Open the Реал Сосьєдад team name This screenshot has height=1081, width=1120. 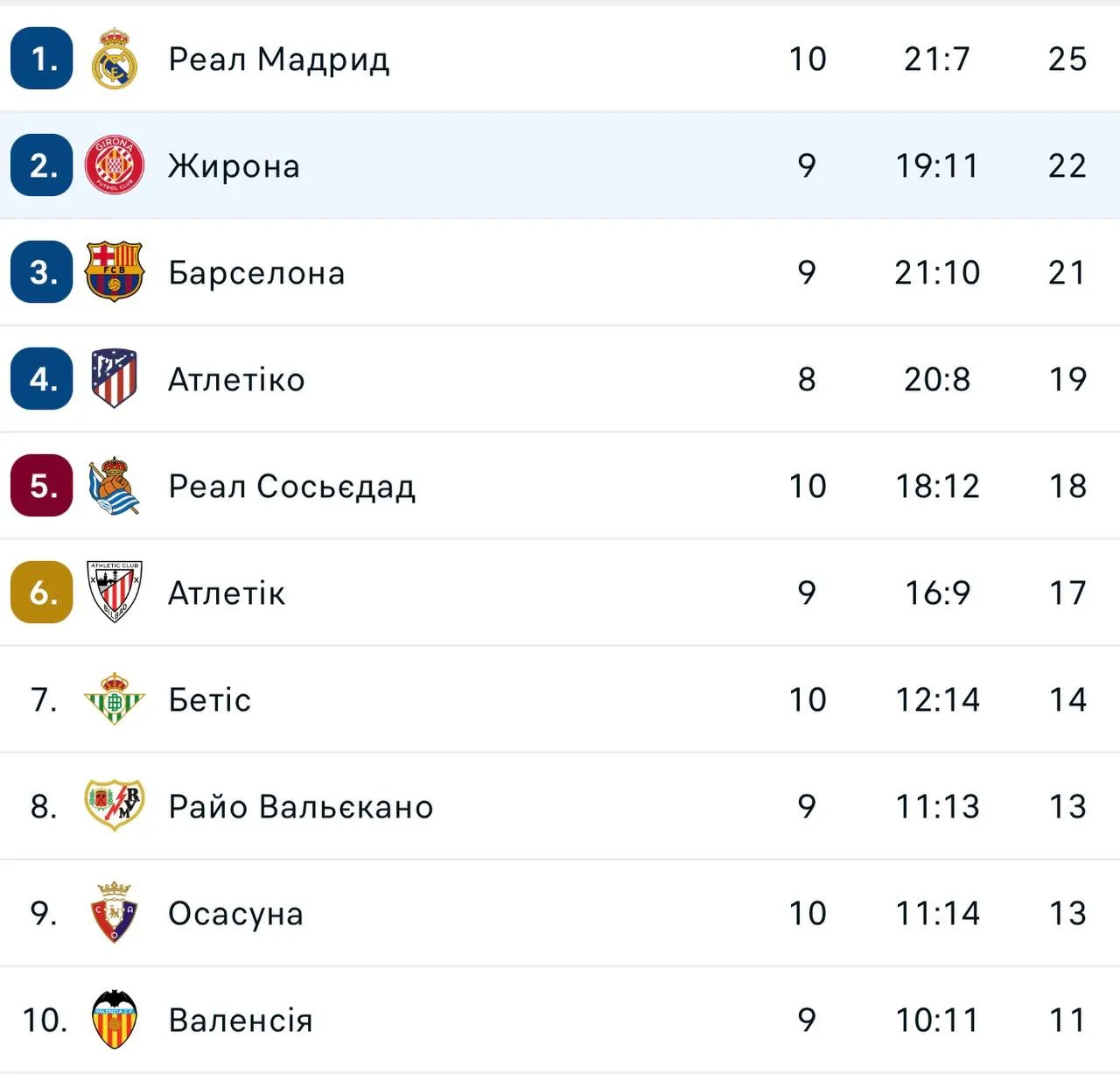click(x=291, y=487)
